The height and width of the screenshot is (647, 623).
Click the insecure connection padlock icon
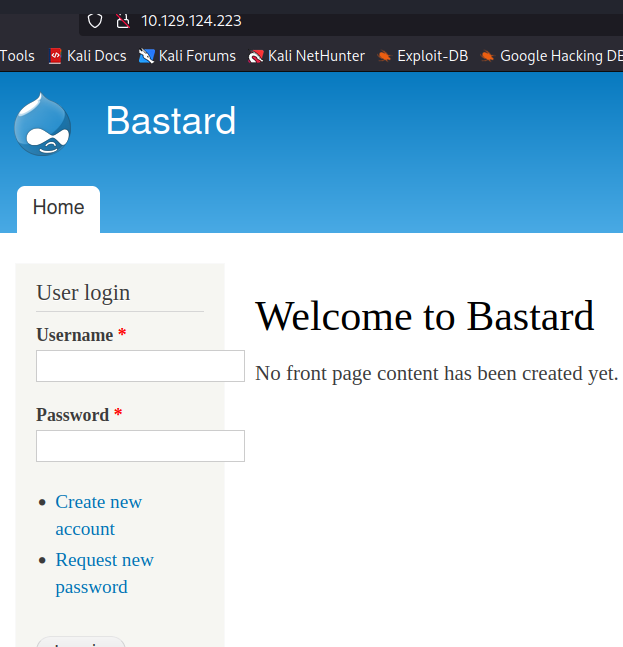tap(123, 21)
